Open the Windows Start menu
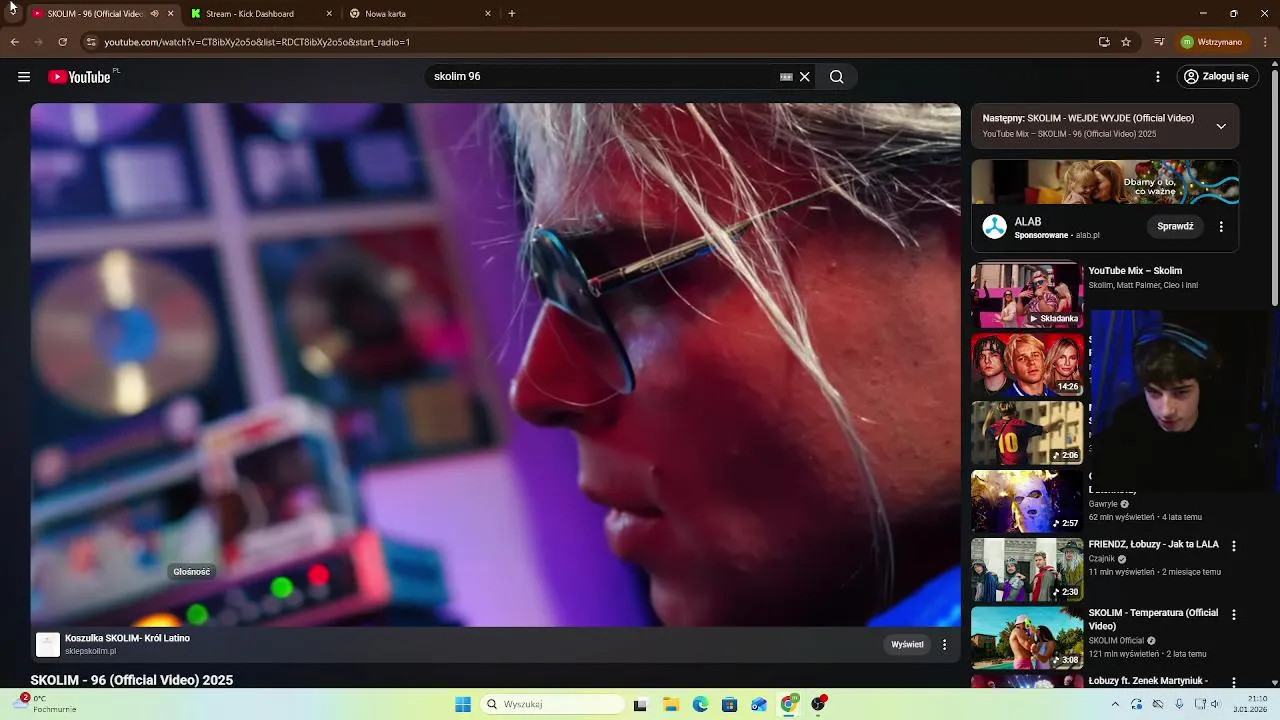The image size is (1280, 720). (463, 705)
